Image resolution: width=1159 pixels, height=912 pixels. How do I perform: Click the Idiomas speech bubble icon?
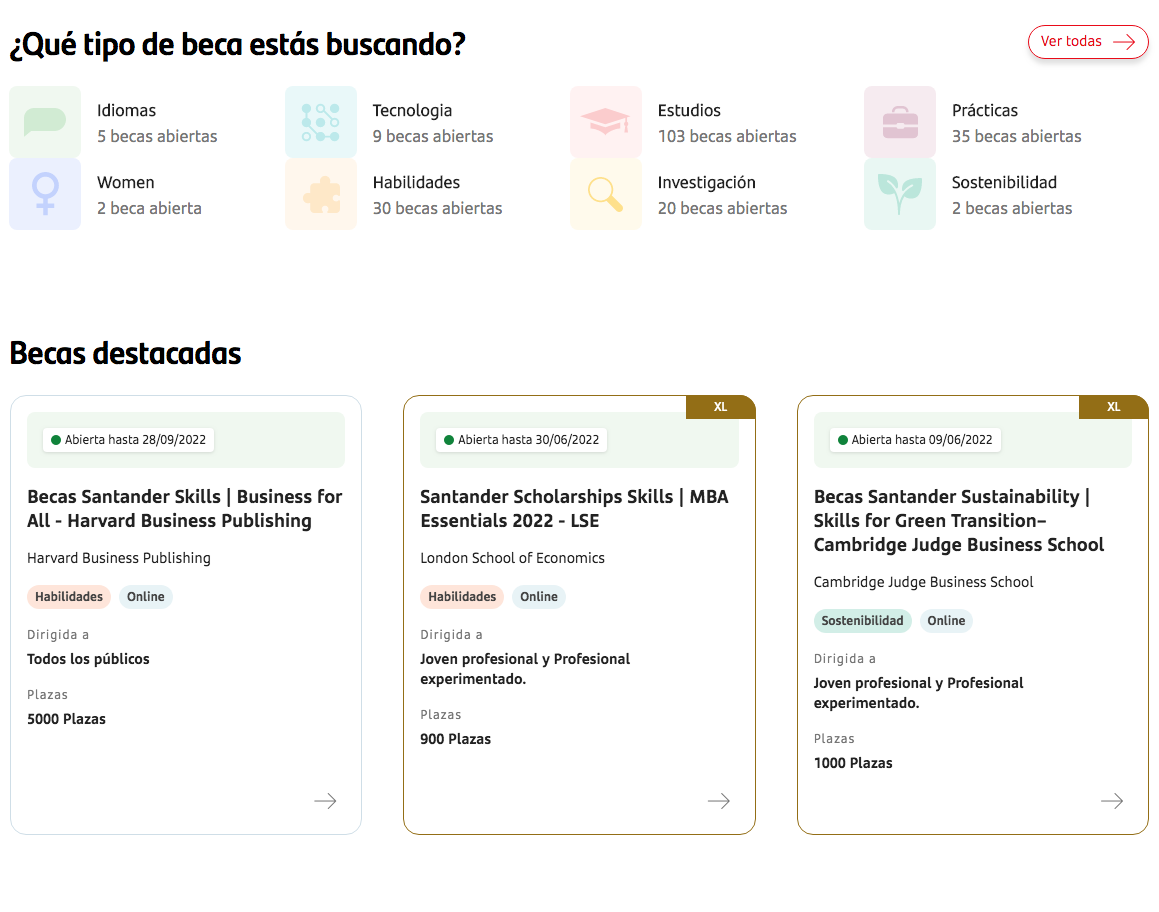[x=45, y=122]
